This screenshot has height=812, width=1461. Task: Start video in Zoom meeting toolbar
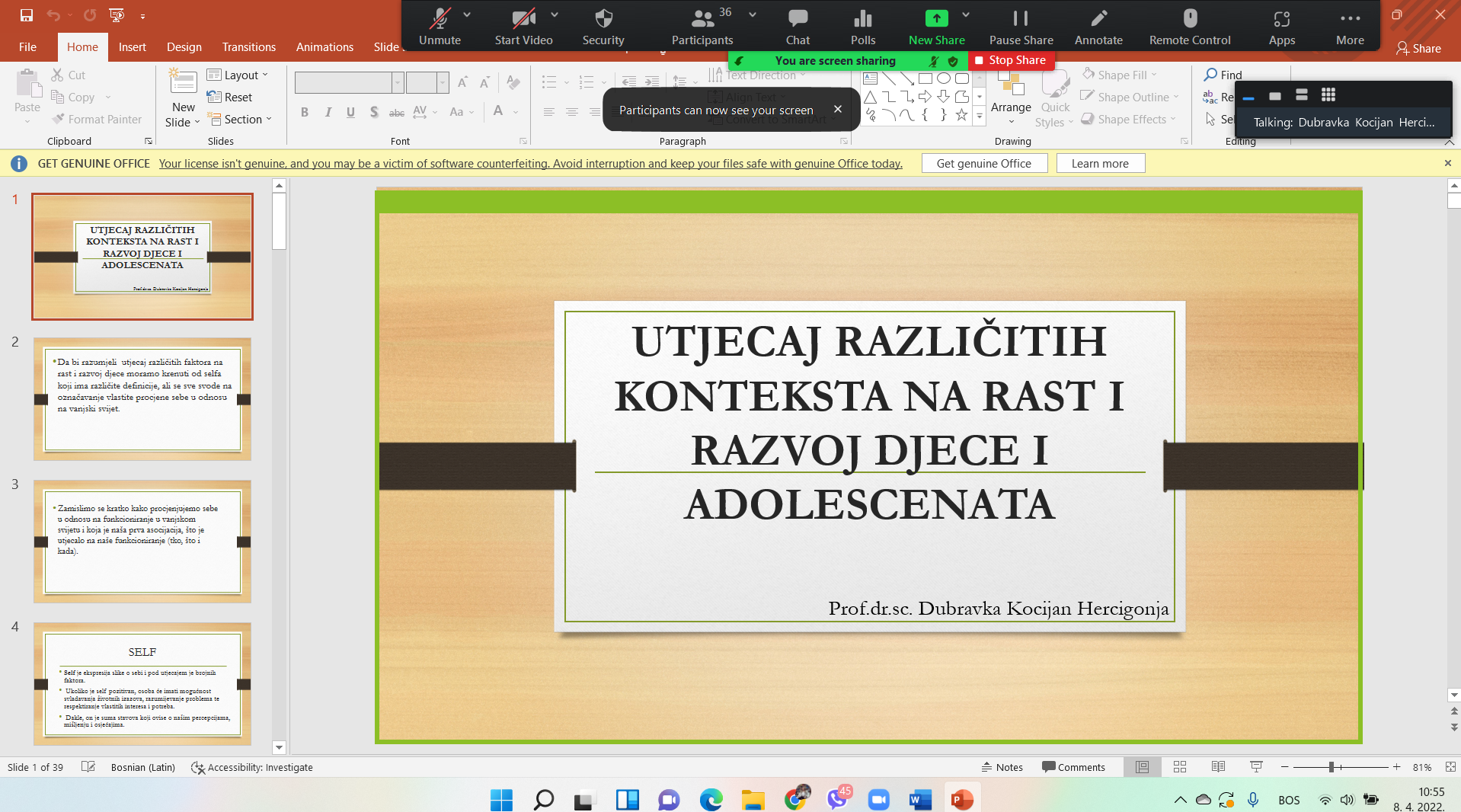click(x=523, y=19)
